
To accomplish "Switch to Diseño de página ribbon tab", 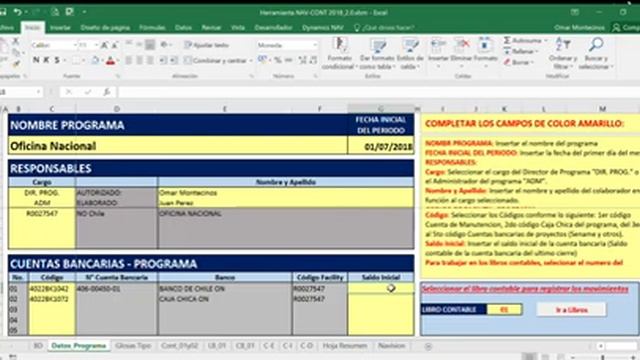I will click(105, 27).
